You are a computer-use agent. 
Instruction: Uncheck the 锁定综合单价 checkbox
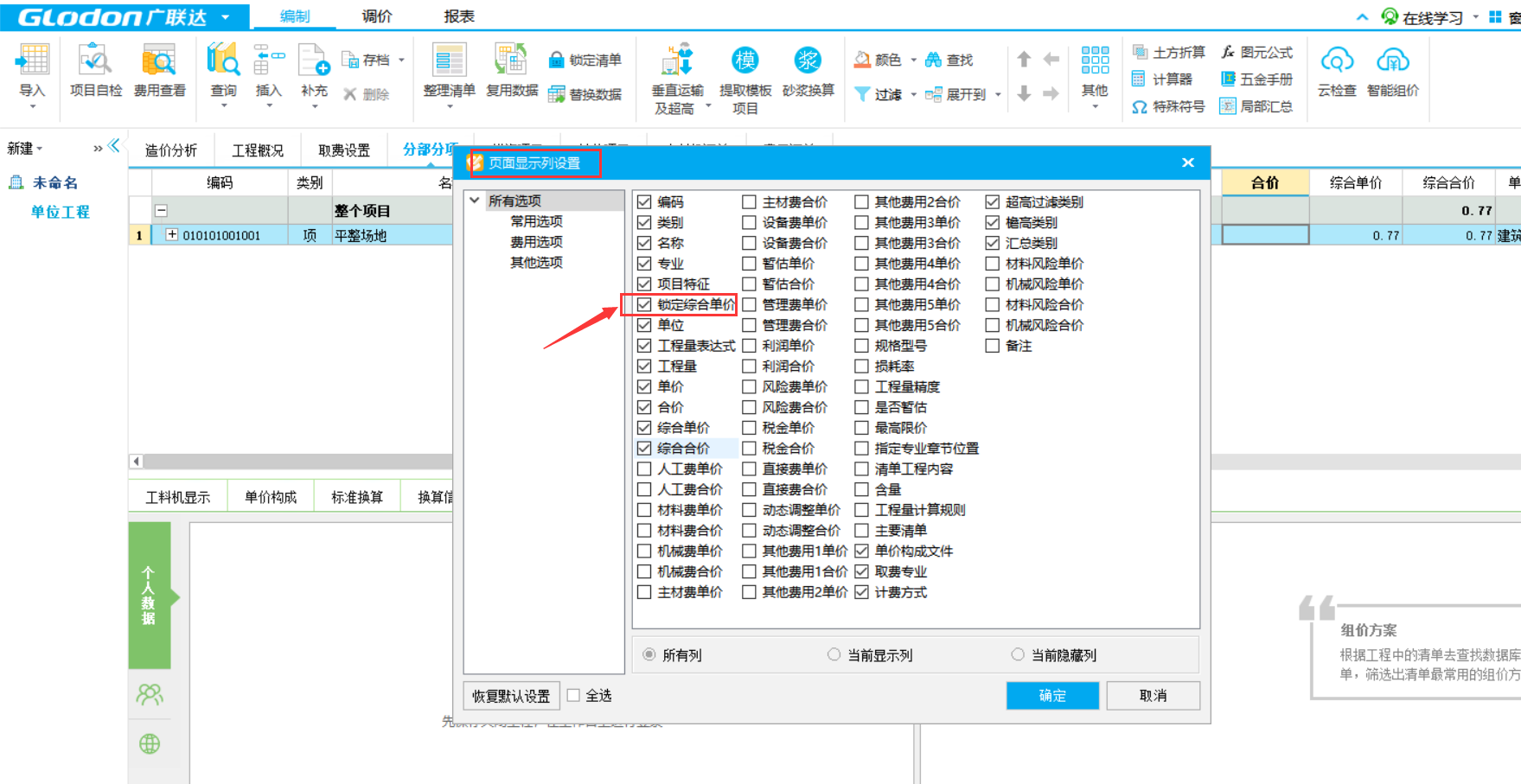(x=644, y=304)
